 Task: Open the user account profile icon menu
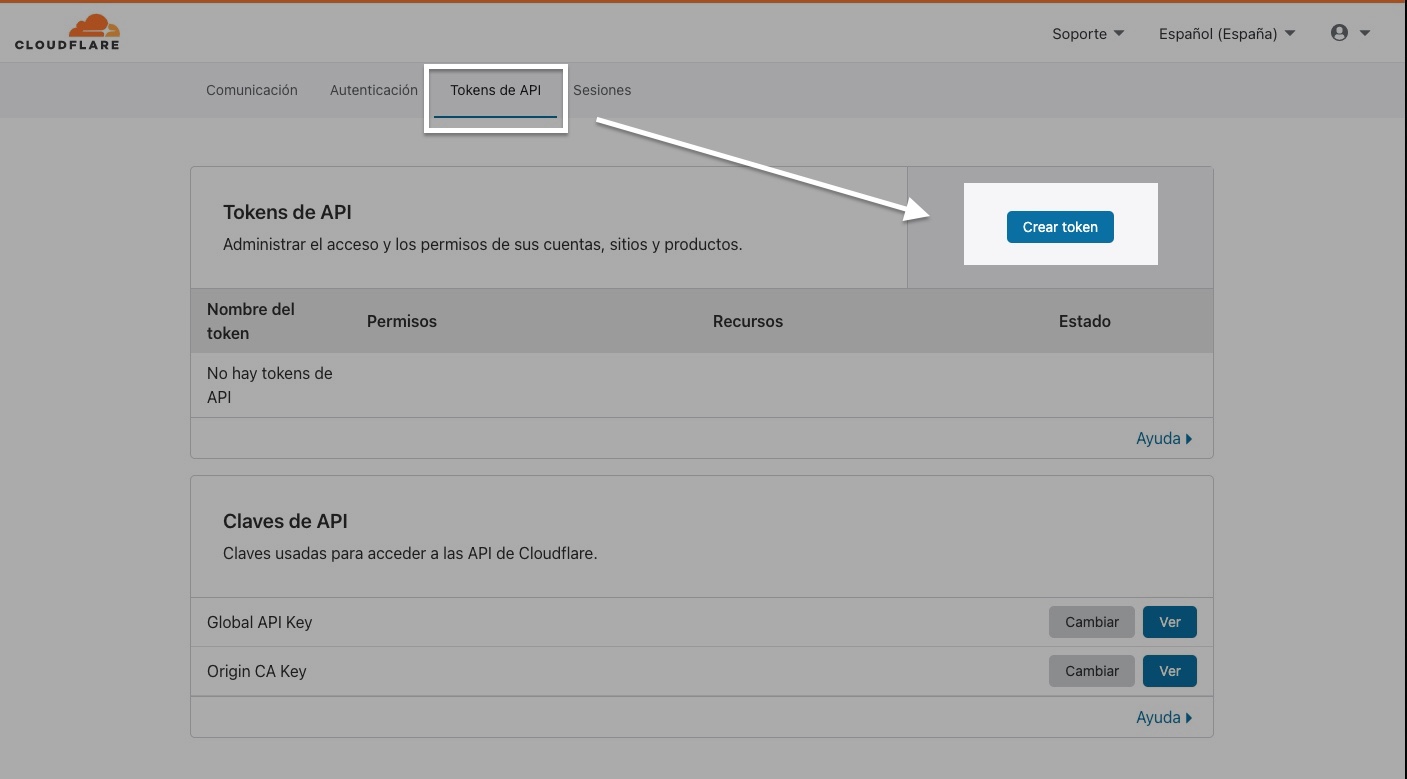(x=1349, y=33)
